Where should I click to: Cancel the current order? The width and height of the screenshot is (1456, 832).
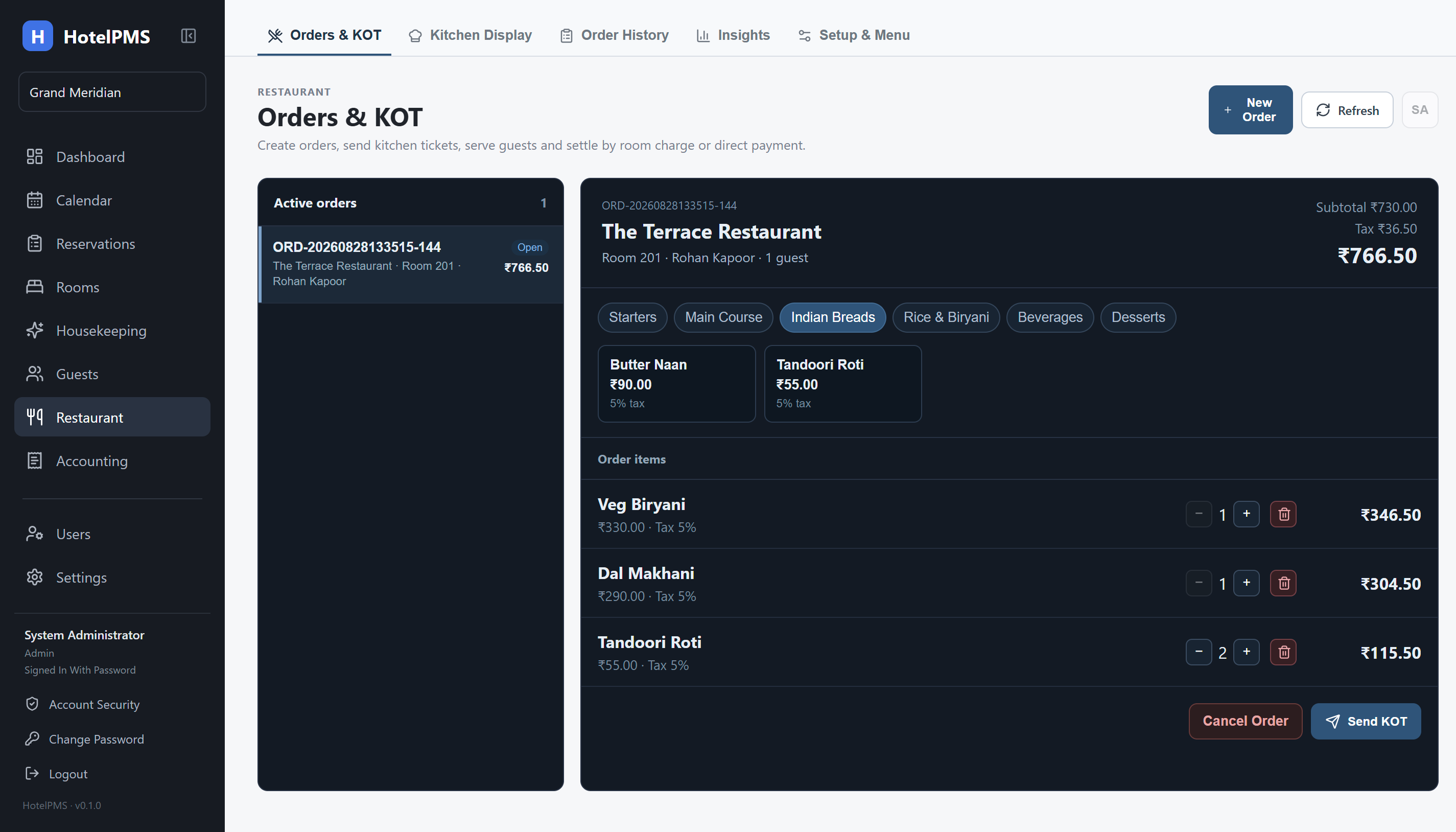coord(1245,721)
